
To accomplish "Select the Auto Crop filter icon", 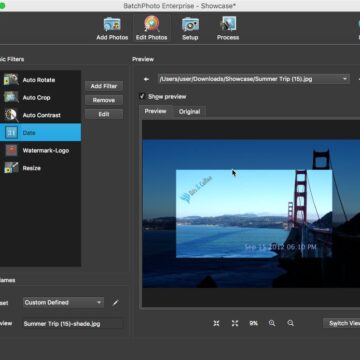I will [x=11, y=97].
